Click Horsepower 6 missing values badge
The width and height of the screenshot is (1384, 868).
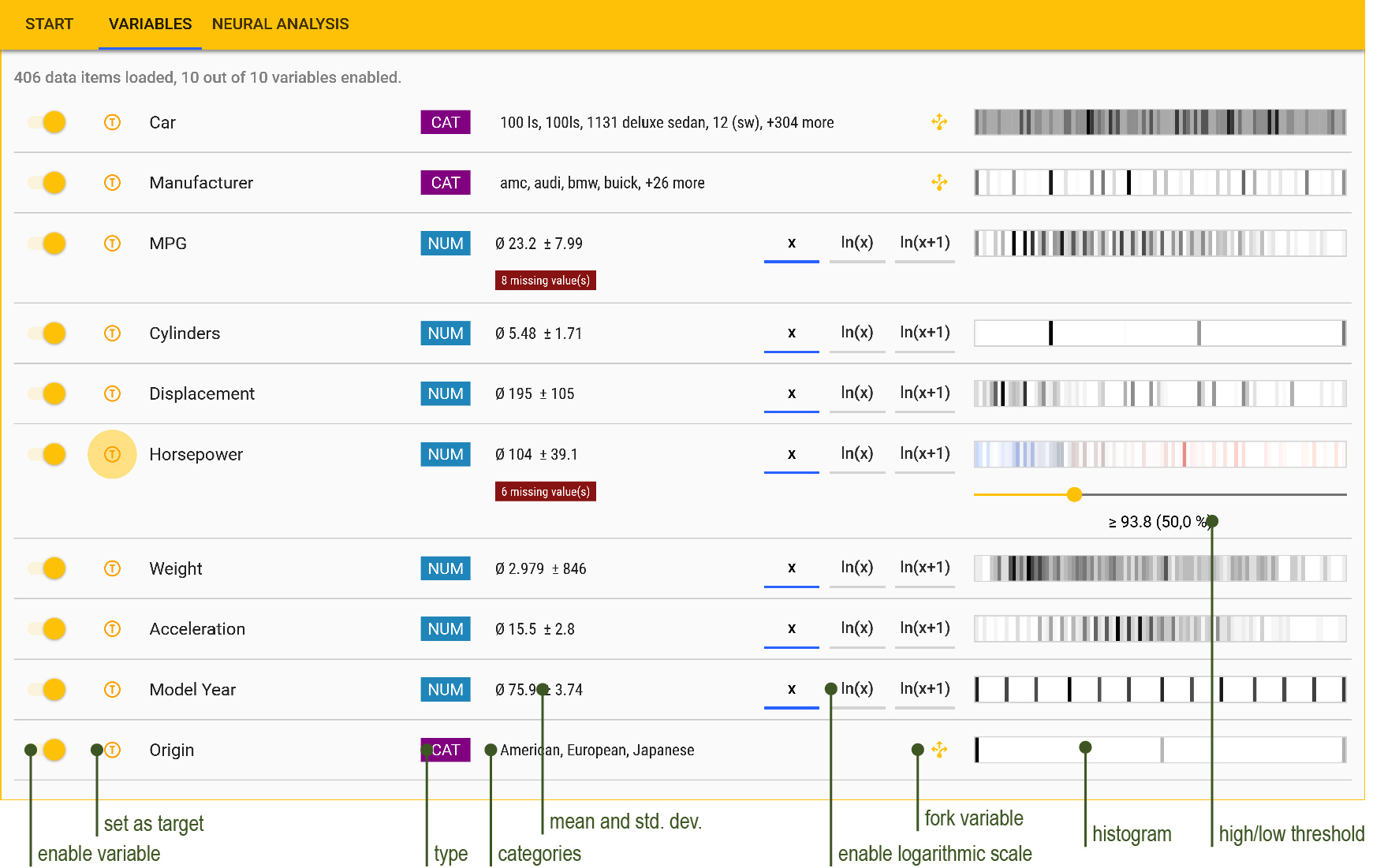(546, 492)
